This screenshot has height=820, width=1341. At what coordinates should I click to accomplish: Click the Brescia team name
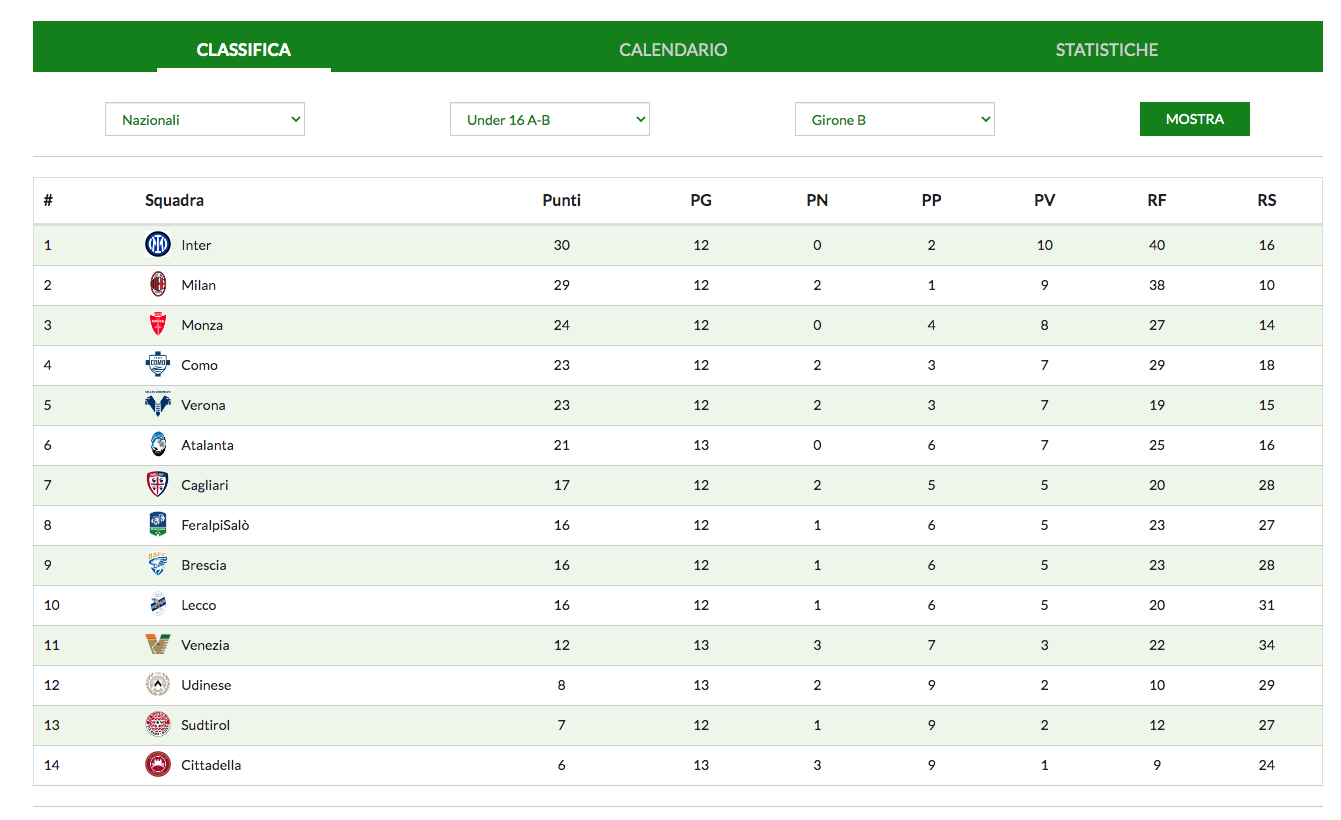click(x=204, y=565)
